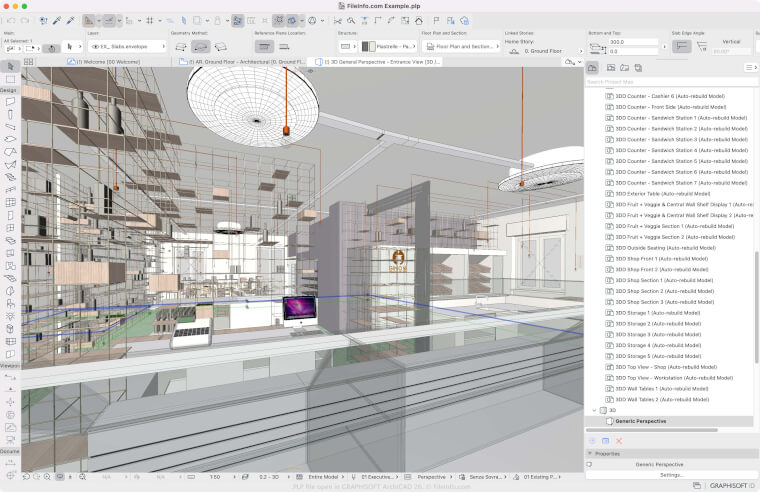Switch to AR. Ground Floor Architectural tab
The image size is (760, 492).
(247, 61)
